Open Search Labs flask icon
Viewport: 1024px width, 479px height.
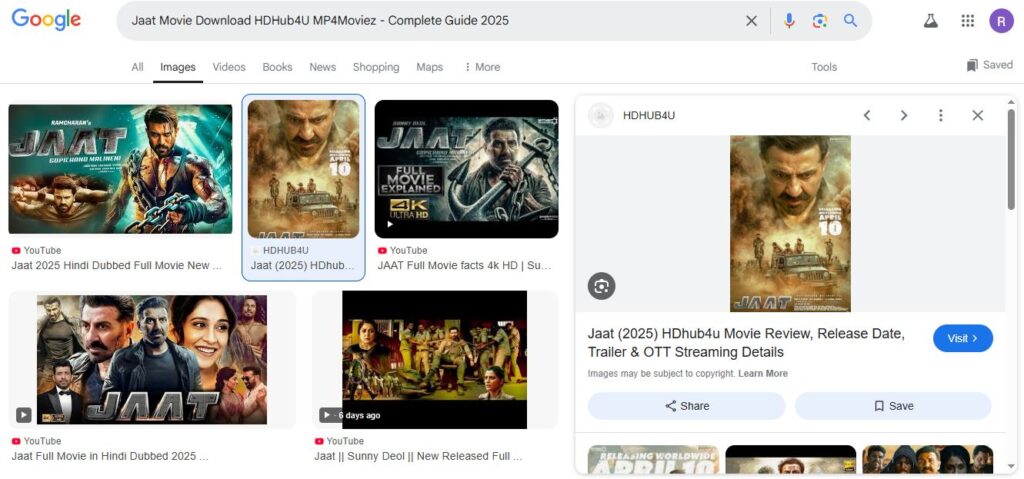(930, 21)
